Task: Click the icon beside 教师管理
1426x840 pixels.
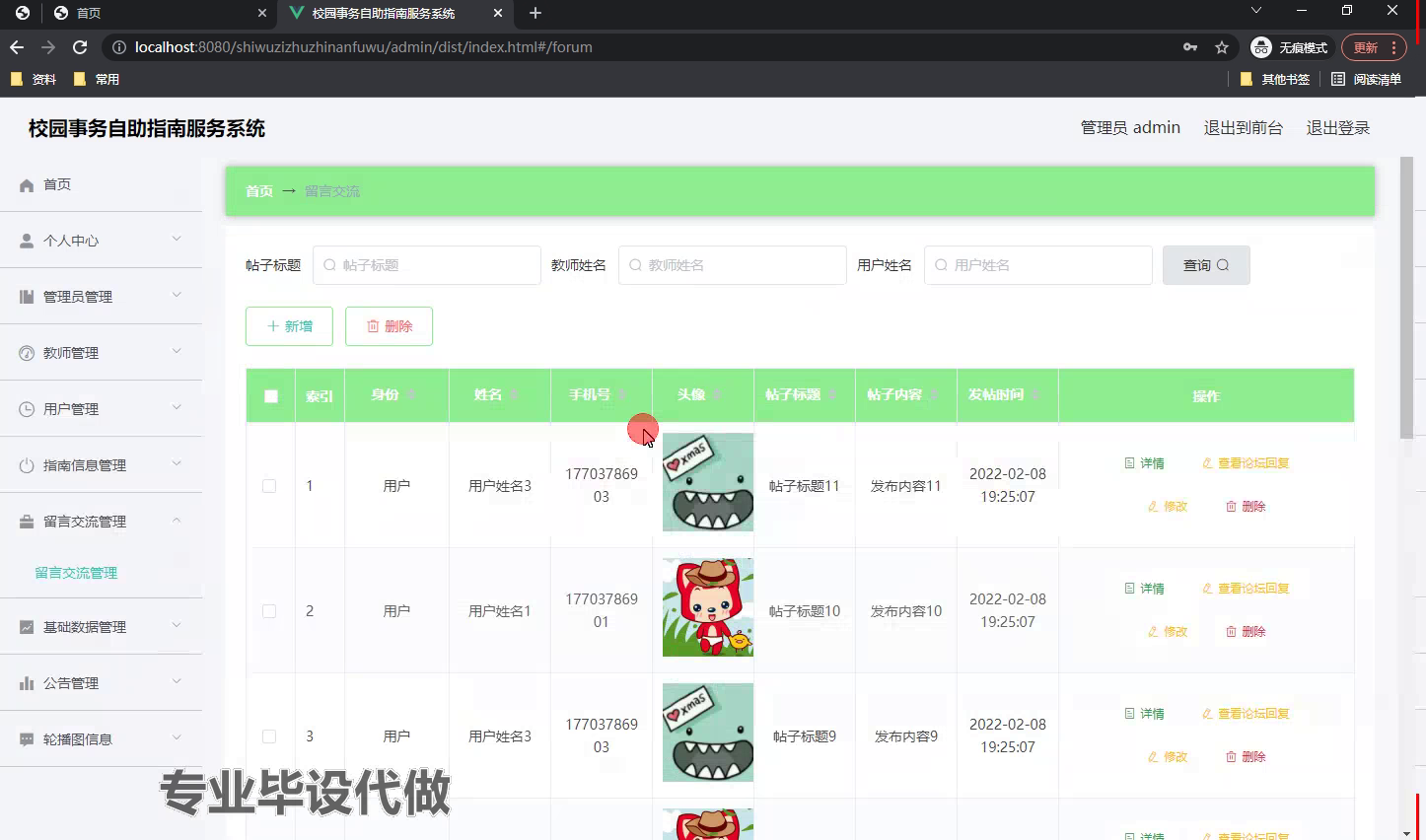Action: 27,353
